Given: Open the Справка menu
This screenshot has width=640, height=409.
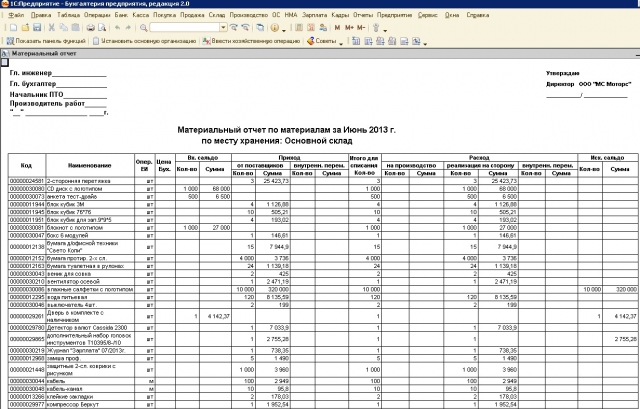Looking at the screenshot, I should pos(478,15).
